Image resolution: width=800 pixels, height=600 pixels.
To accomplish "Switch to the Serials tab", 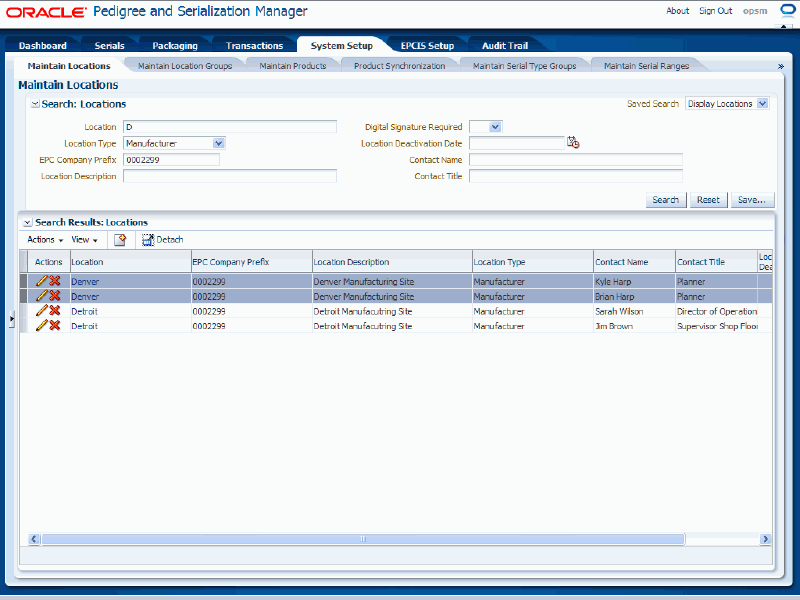I will coord(109,45).
